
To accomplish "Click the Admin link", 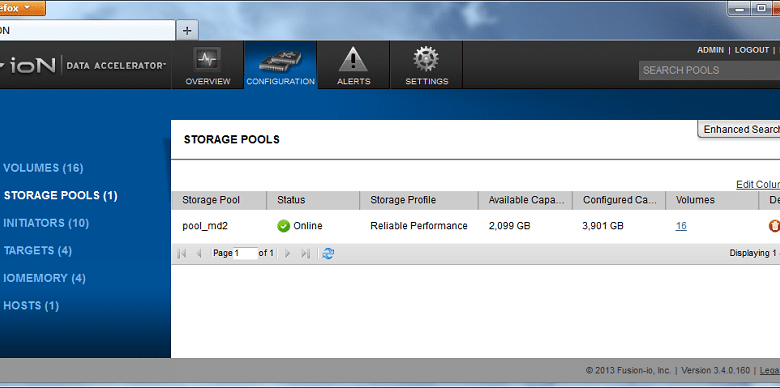I will 710,50.
